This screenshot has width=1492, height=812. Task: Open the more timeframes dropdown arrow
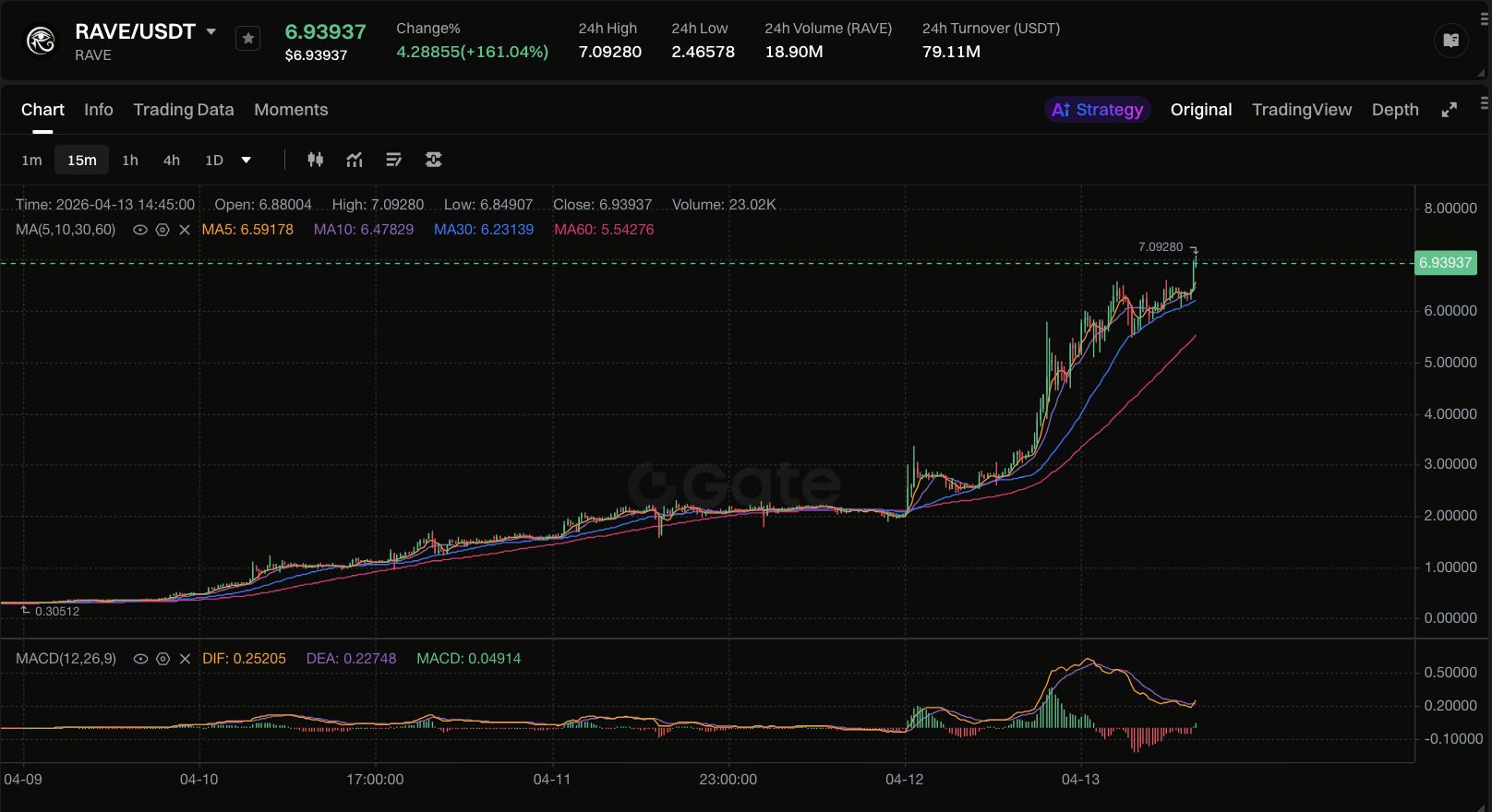247,161
